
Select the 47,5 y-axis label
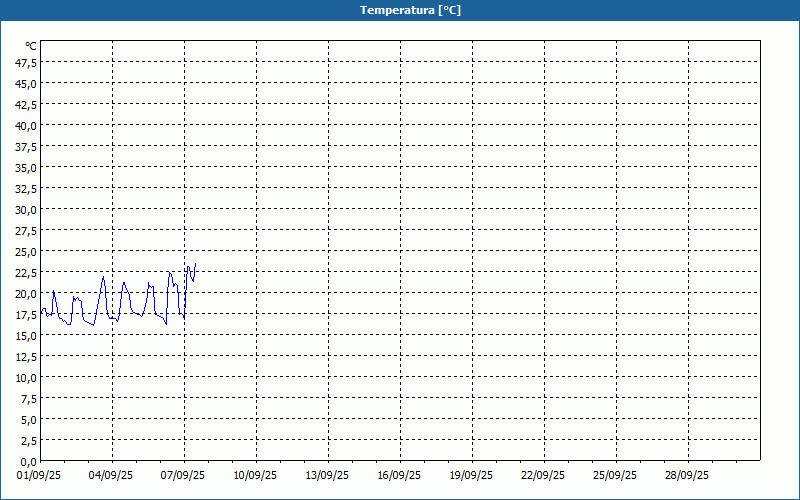[27, 63]
